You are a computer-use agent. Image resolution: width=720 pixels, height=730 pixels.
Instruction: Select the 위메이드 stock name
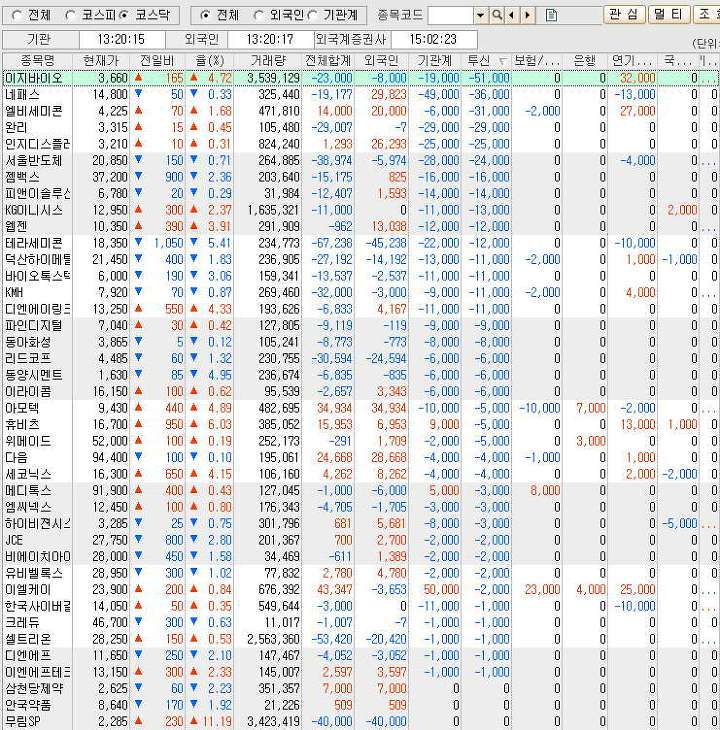[x=28, y=441]
